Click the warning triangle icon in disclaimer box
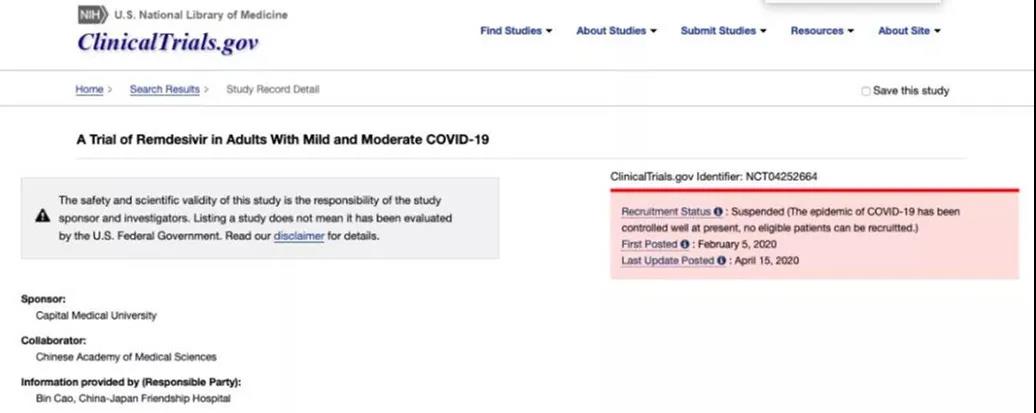Viewport: 1036px width, 413px height. (x=42, y=215)
